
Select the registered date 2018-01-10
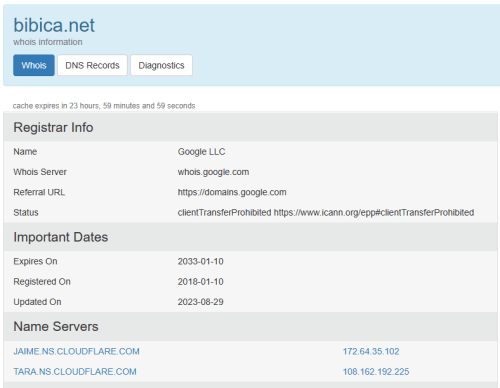(200, 282)
